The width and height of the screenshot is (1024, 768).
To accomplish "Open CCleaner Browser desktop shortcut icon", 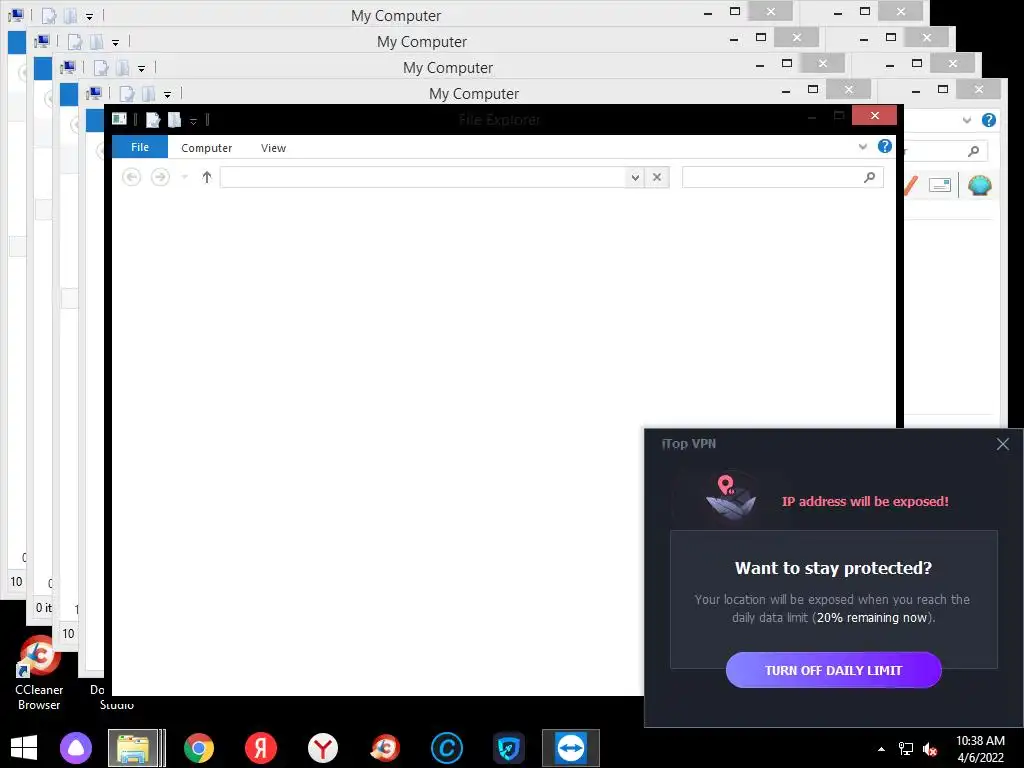I will click(x=39, y=674).
